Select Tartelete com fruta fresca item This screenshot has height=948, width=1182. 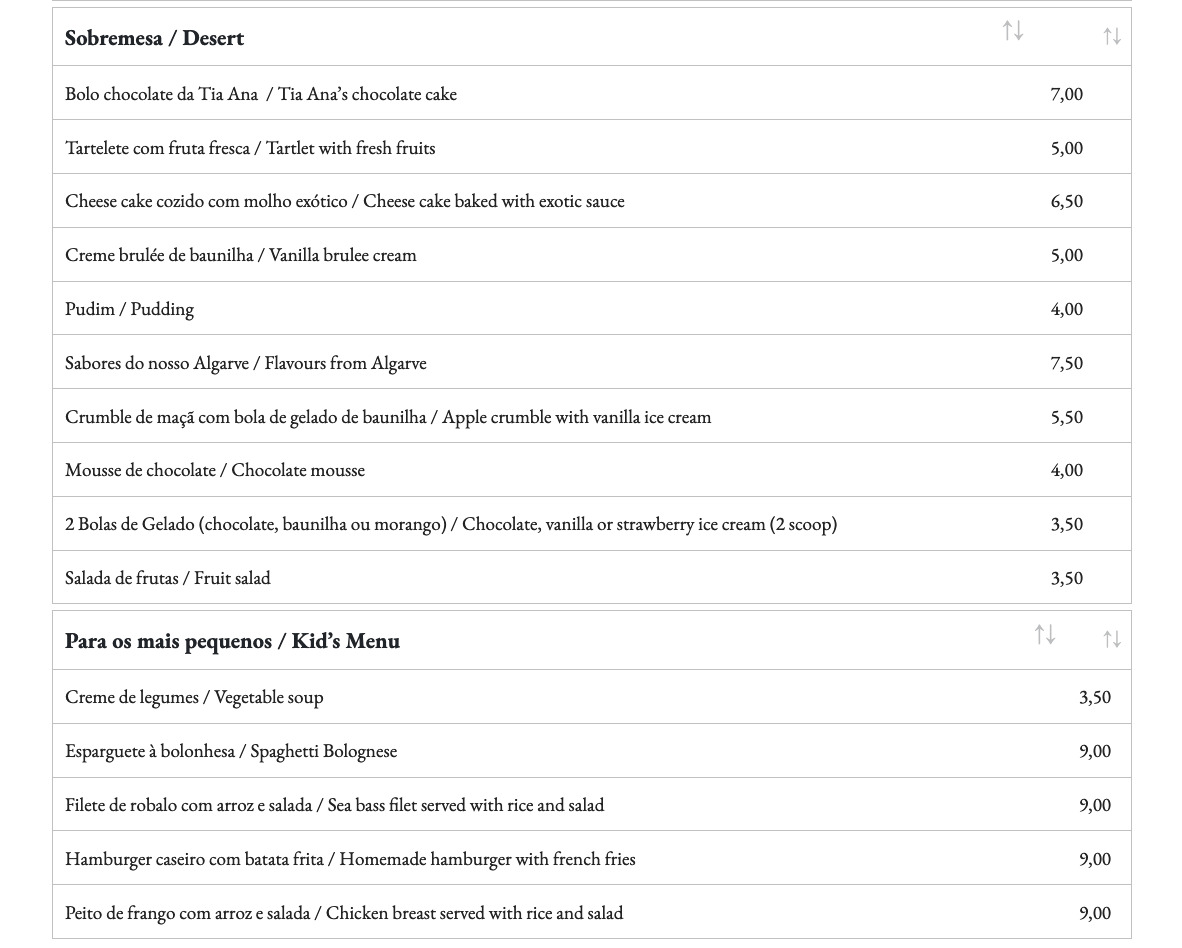pyautogui.click(x=250, y=148)
